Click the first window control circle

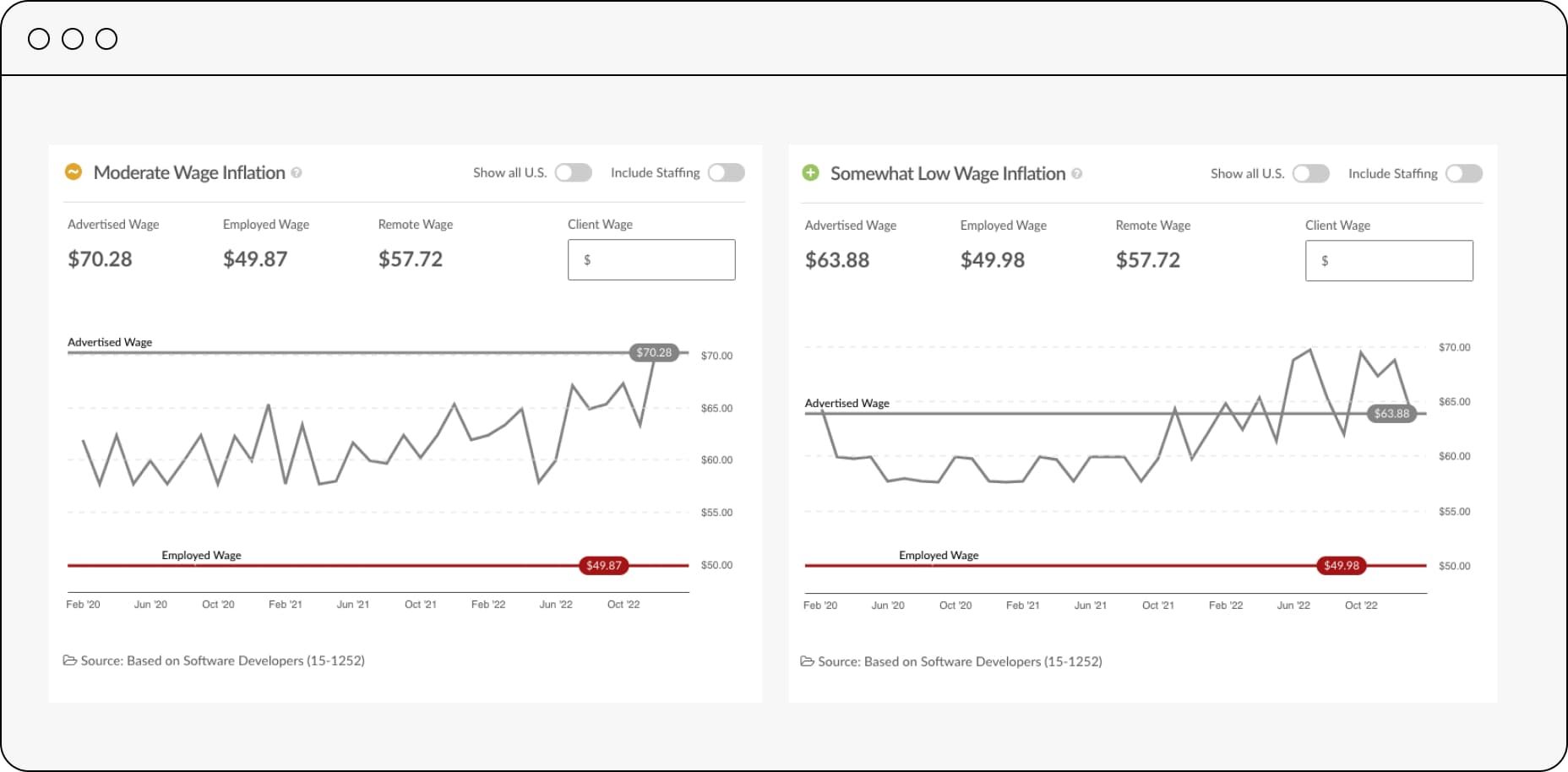point(39,38)
